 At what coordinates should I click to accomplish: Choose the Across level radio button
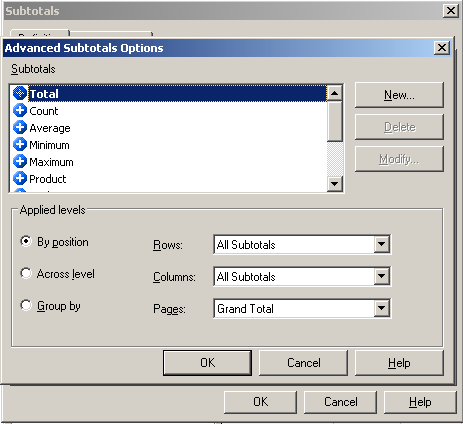coord(26,273)
